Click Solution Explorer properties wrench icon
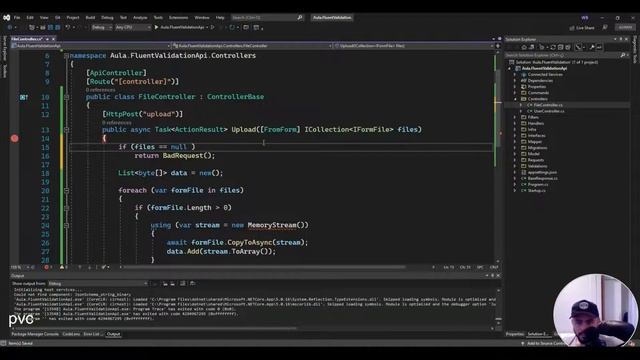Screen dimensions: 640x360 591,47
